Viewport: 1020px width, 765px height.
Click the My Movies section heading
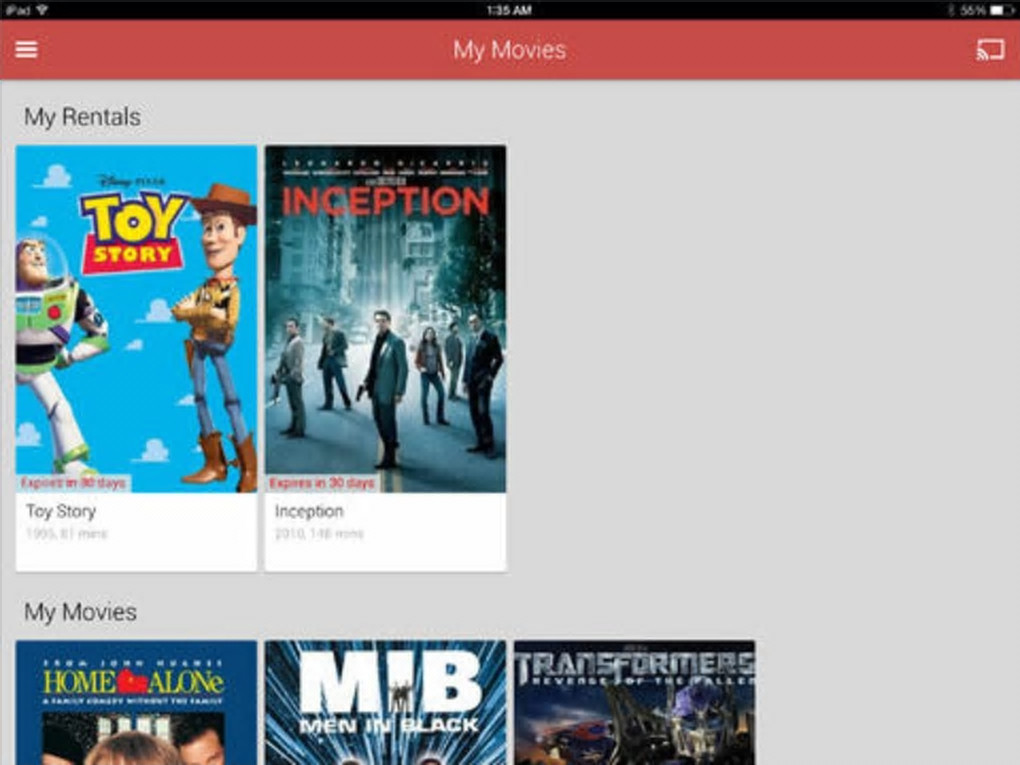80,612
